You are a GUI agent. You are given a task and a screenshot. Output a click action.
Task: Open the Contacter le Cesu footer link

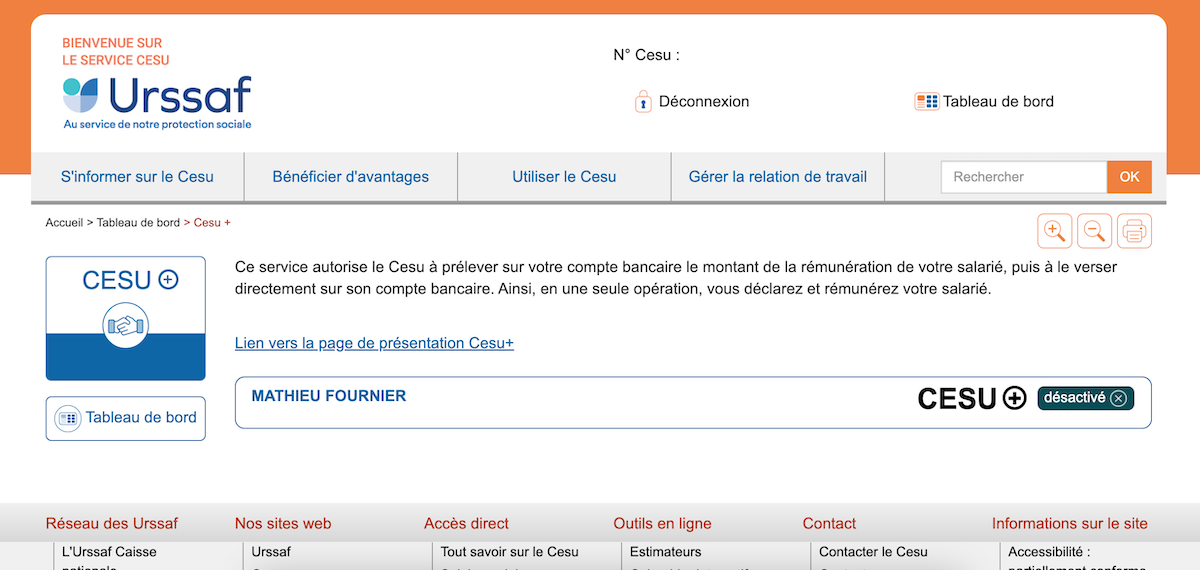pos(873,552)
